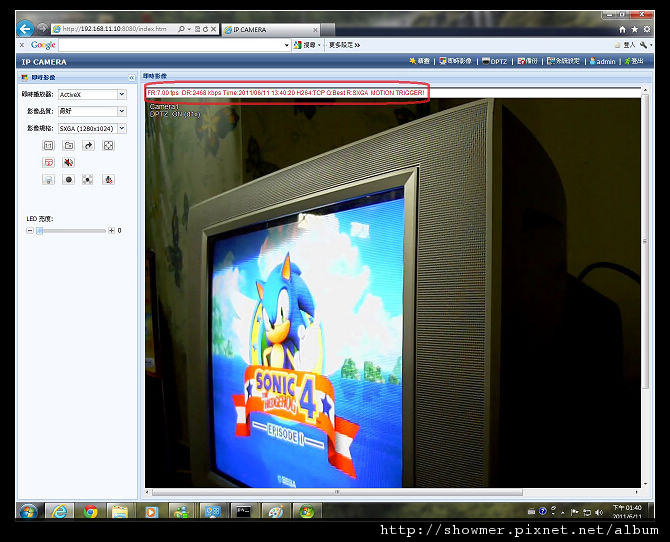Click the search magnifier in address bar
670x542 pixels.
[x=181, y=29]
